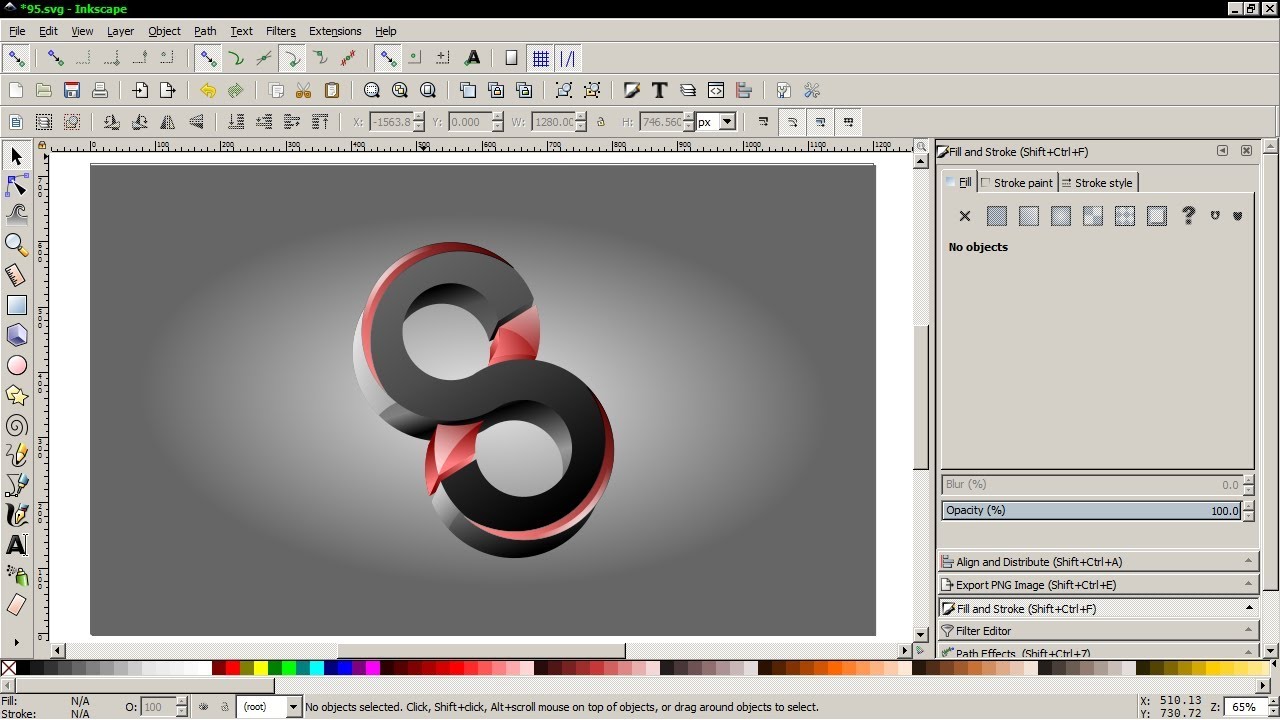Toggle snap text anchors and baselines

tap(473, 58)
